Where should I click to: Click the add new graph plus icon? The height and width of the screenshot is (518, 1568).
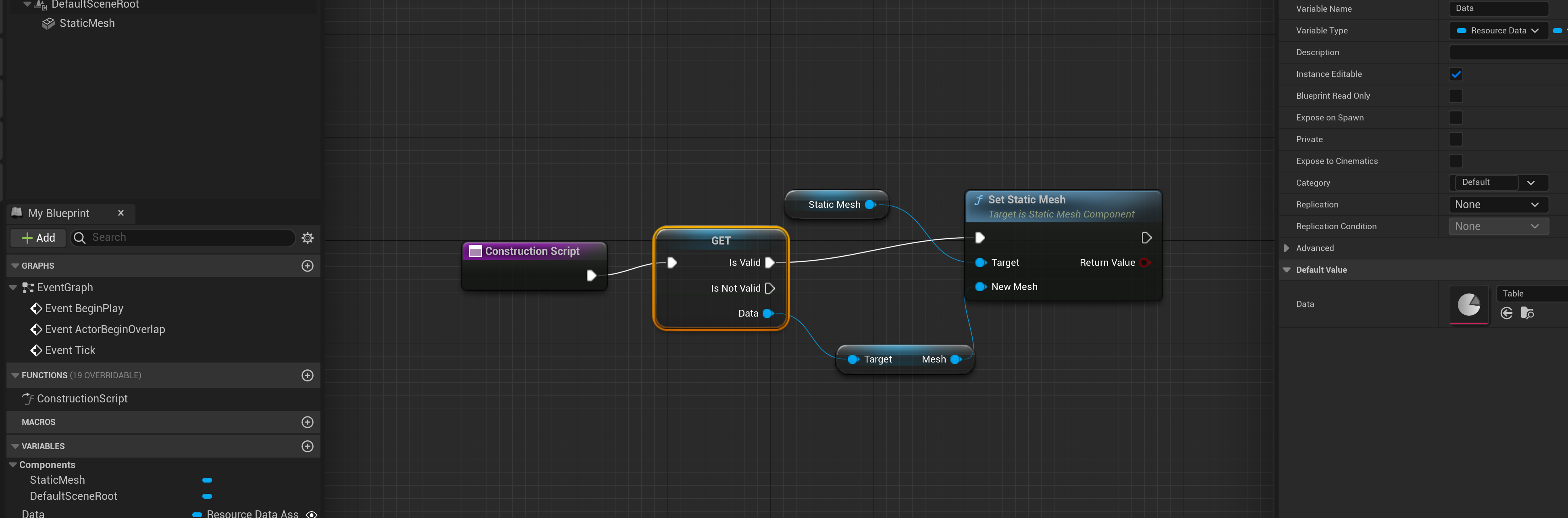point(308,266)
